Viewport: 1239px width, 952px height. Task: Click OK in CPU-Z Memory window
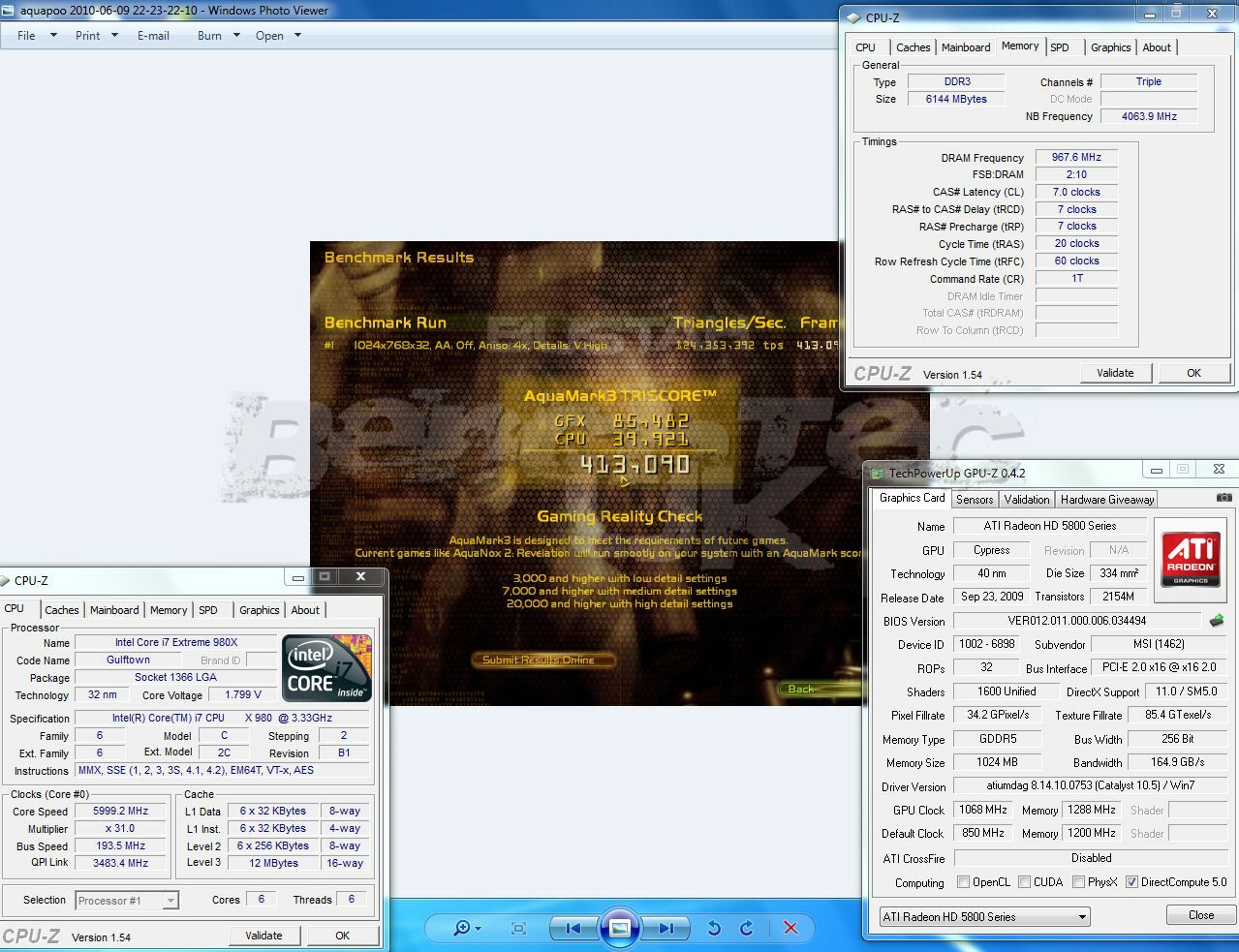pyautogui.click(x=1193, y=373)
